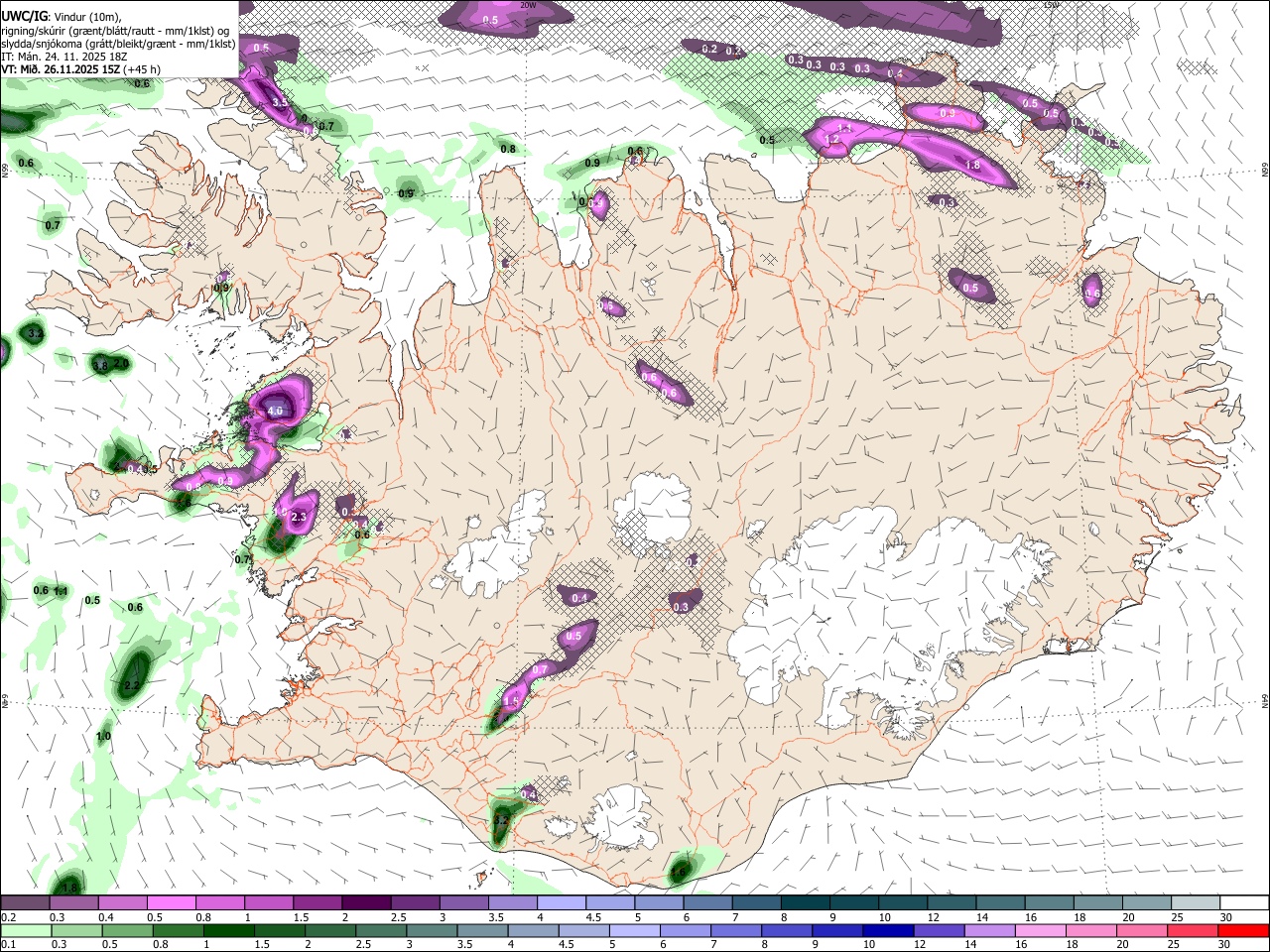Select the 'IT: Mán. 24. 11. 2025 18Z' line
1270x952 pixels.
64,57
